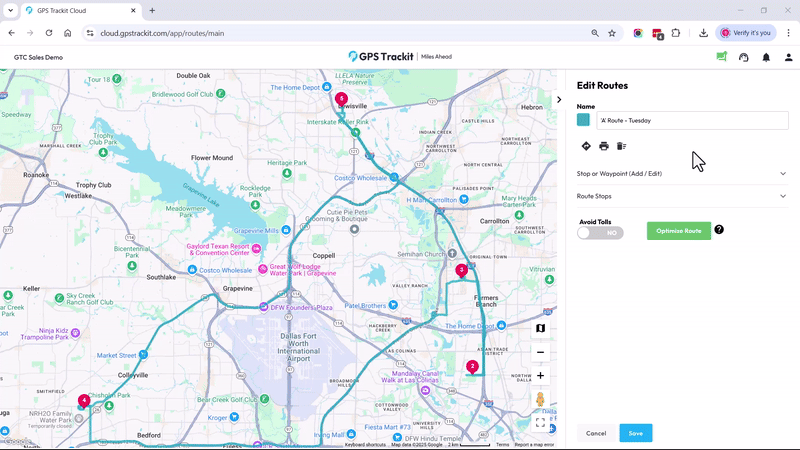Zoom out the map
The image size is (800, 450).
[540, 352]
